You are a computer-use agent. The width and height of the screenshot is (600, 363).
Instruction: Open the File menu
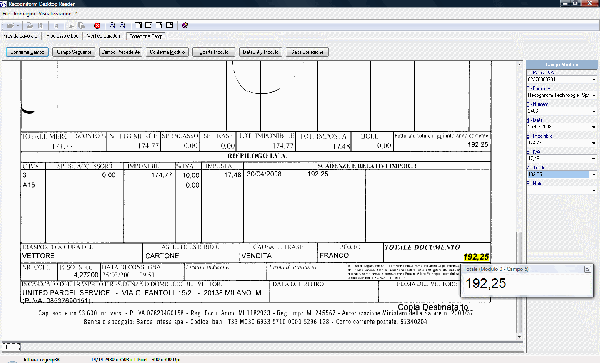point(6,14)
